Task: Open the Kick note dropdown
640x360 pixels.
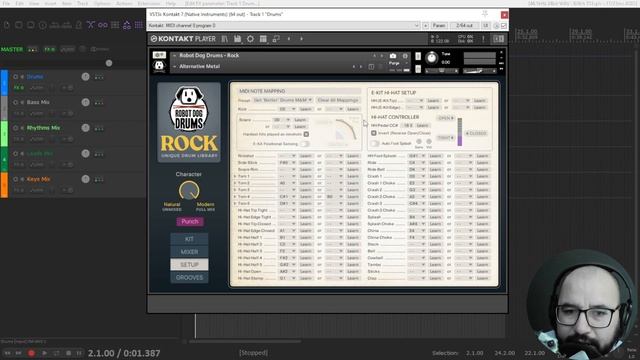Action: click(x=287, y=109)
